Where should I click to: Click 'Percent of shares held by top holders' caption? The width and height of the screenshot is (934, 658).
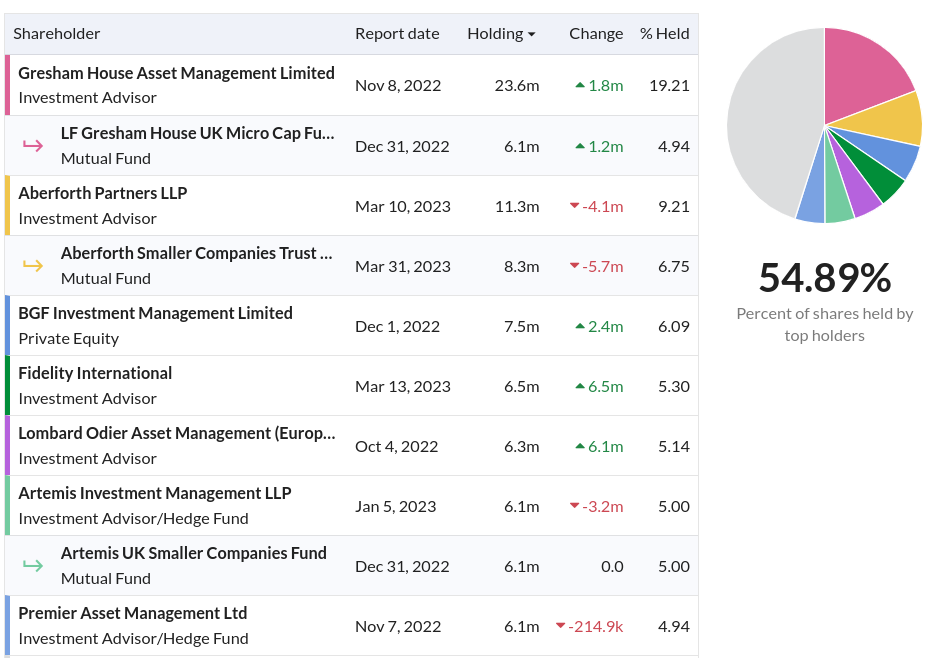coord(825,325)
